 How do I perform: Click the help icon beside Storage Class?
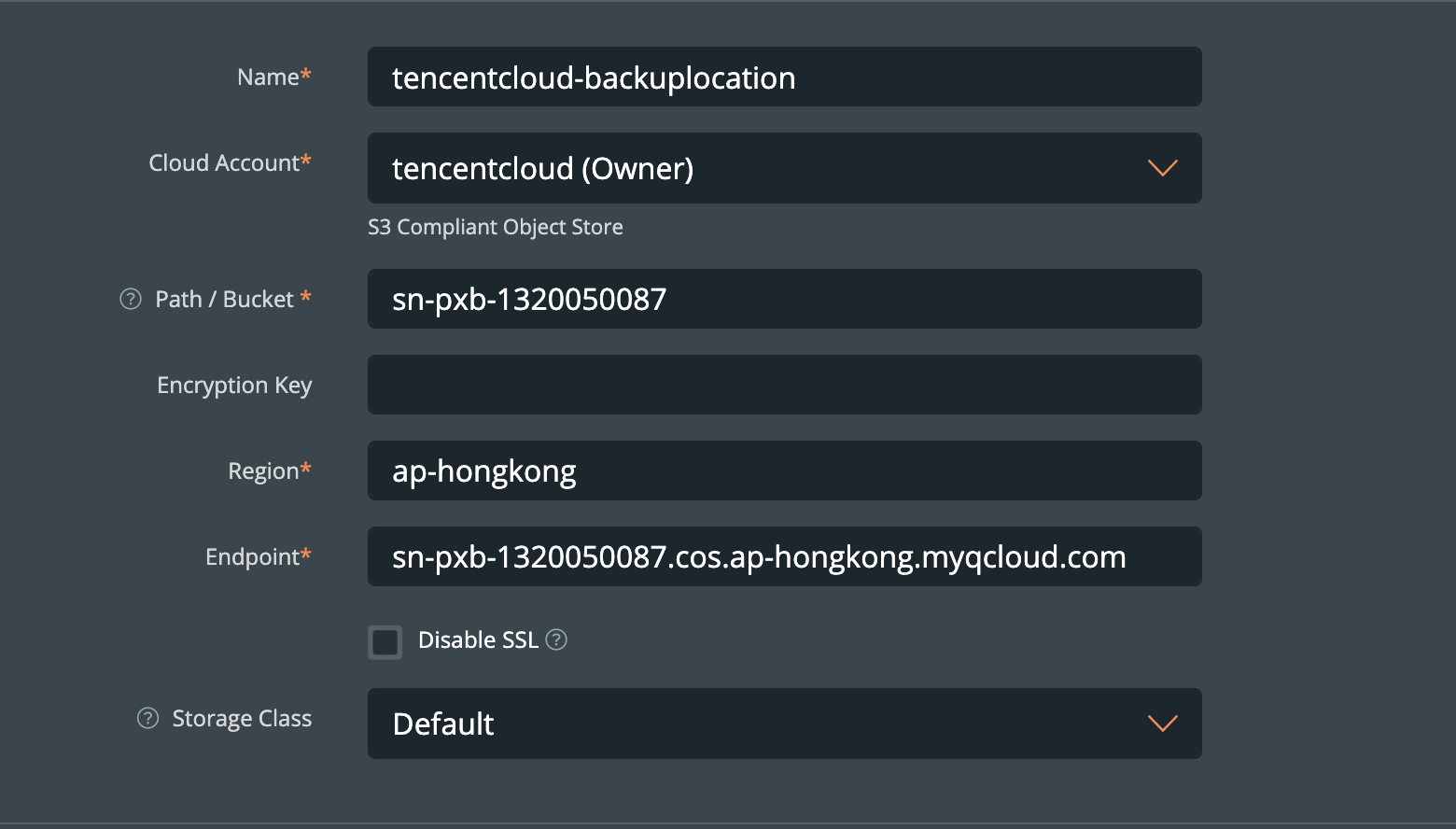coord(147,718)
